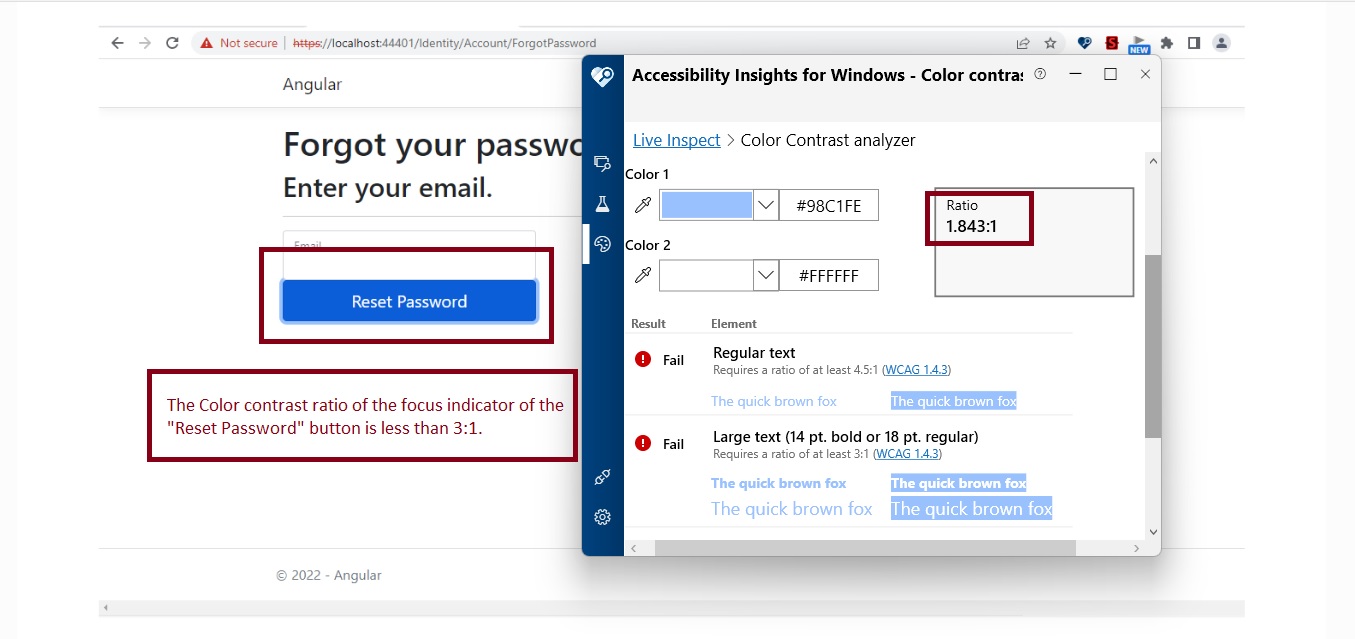This screenshot has width=1355, height=639.
Task: Click the Live Inspect breadcrumb link
Action: (x=676, y=140)
